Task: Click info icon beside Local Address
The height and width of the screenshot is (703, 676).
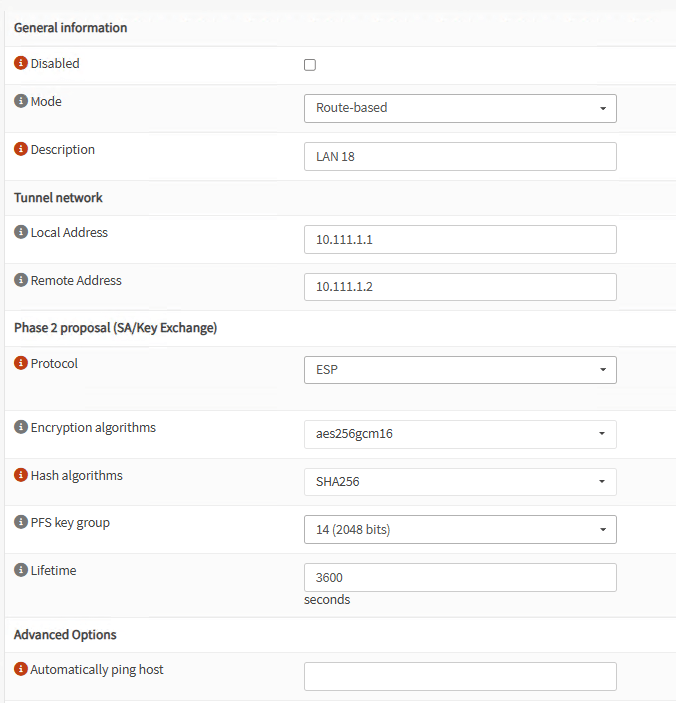Action: click(21, 232)
